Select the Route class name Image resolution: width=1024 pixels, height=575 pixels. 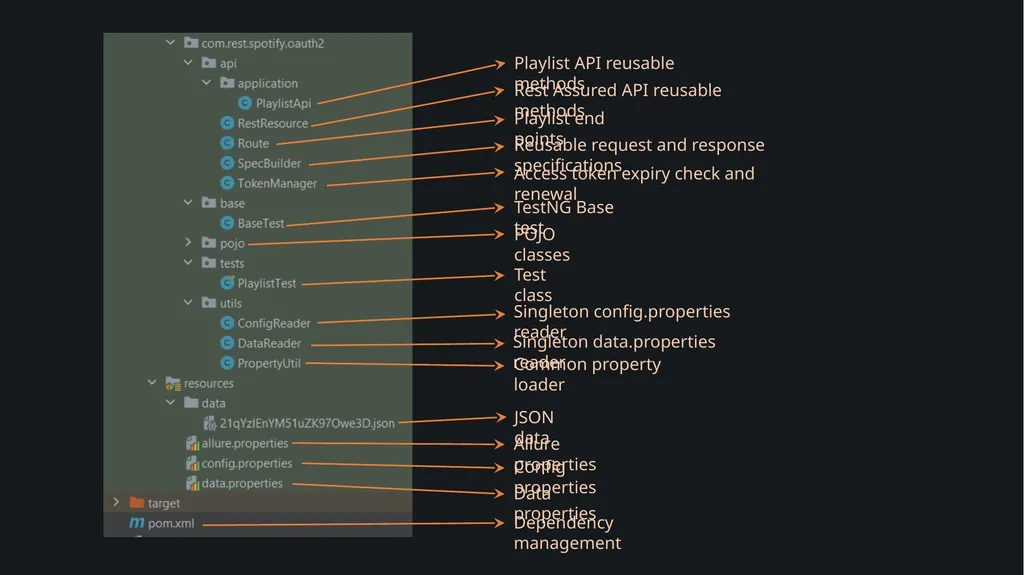[x=253, y=143]
